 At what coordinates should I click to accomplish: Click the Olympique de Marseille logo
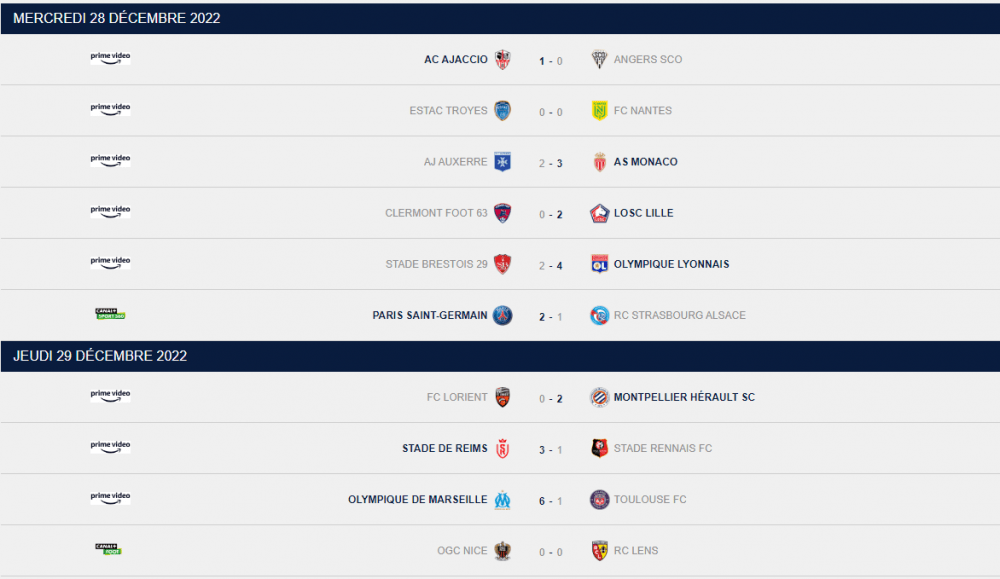click(x=503, y=499)
